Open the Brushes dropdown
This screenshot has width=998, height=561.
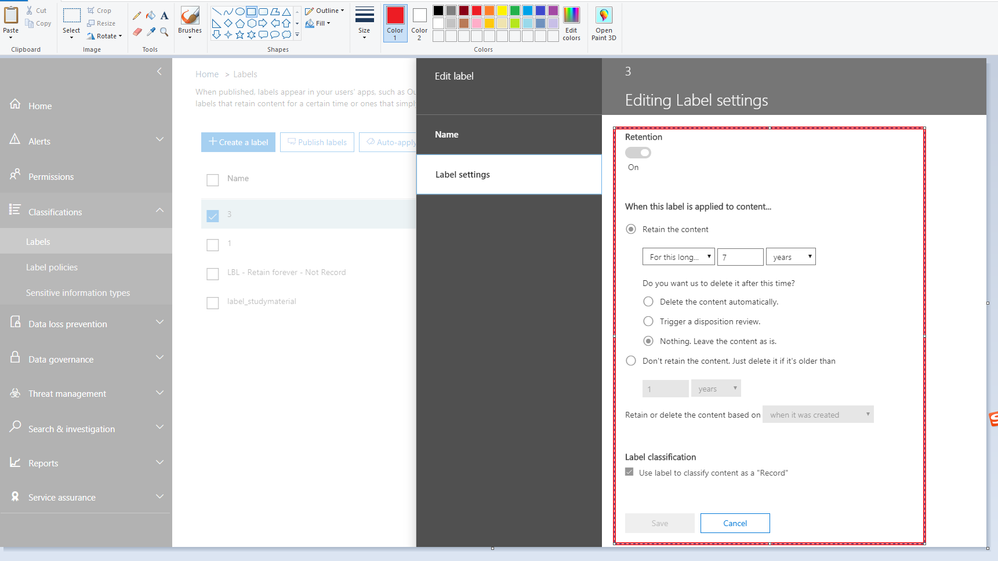[190, 24]
